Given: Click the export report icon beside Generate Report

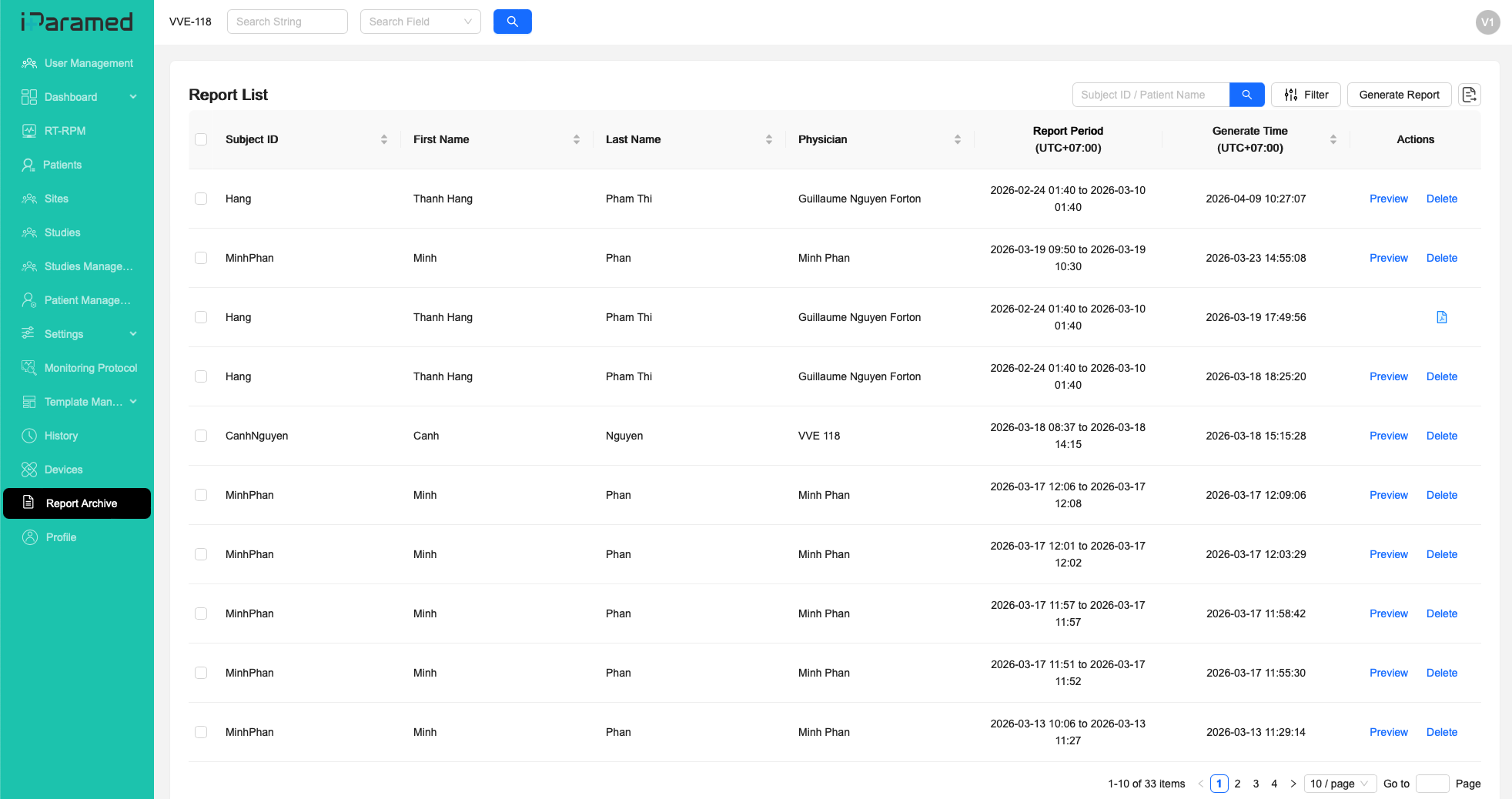Looking at the screenshot, I should [1470, 95].
